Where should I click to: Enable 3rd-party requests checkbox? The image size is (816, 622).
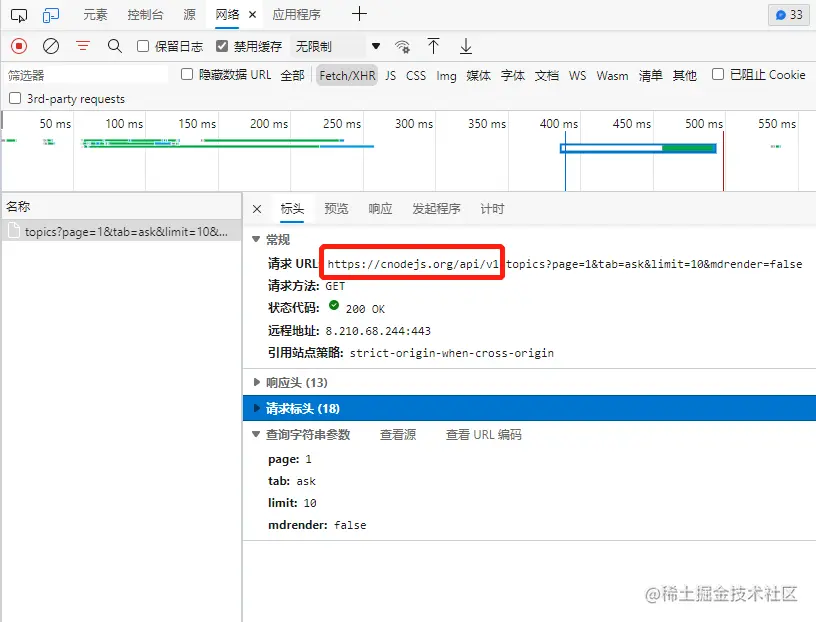pos(15,98)
